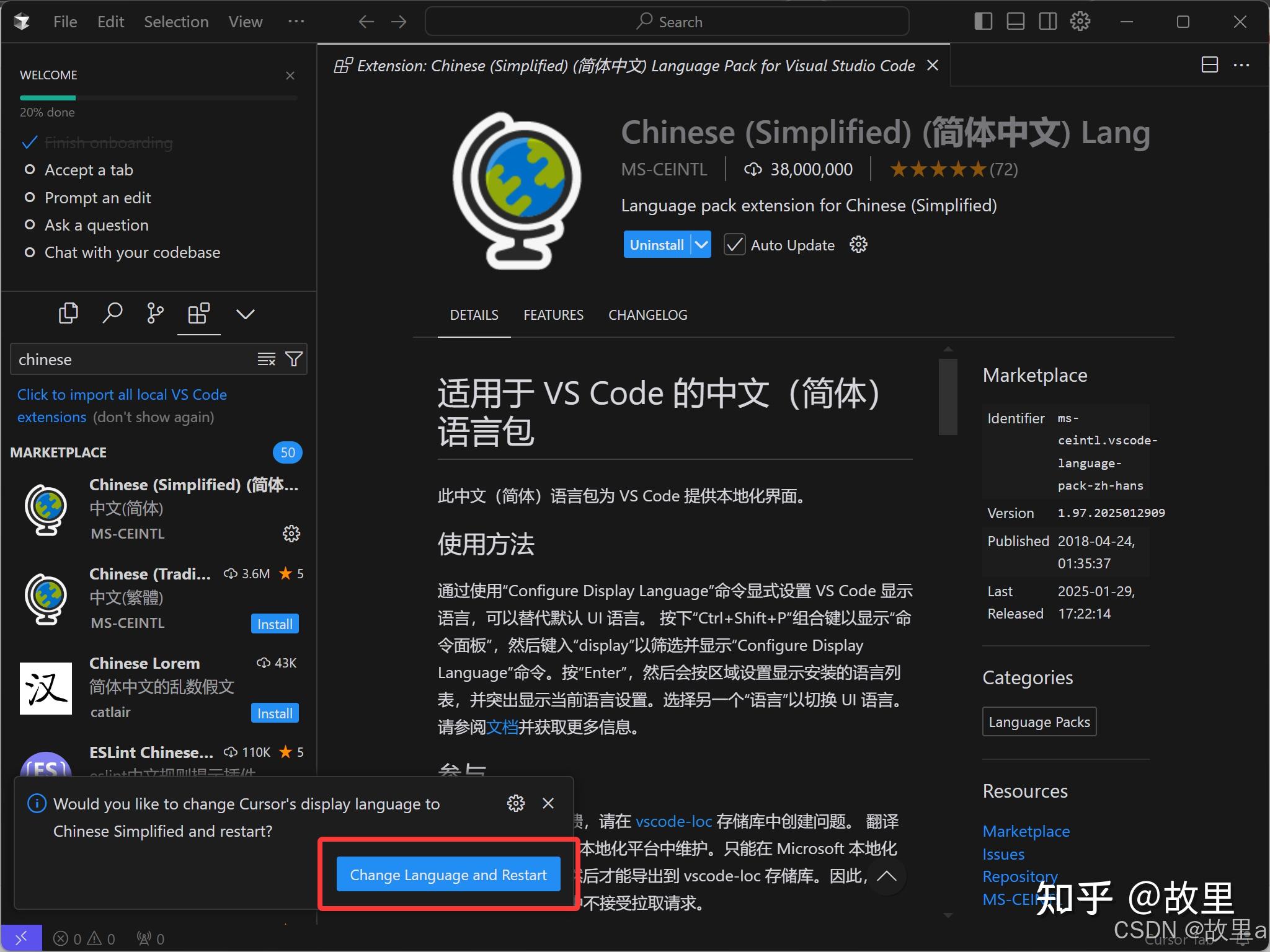
Task: Switch to the FEATURES tab
Action: pos(553,315)
